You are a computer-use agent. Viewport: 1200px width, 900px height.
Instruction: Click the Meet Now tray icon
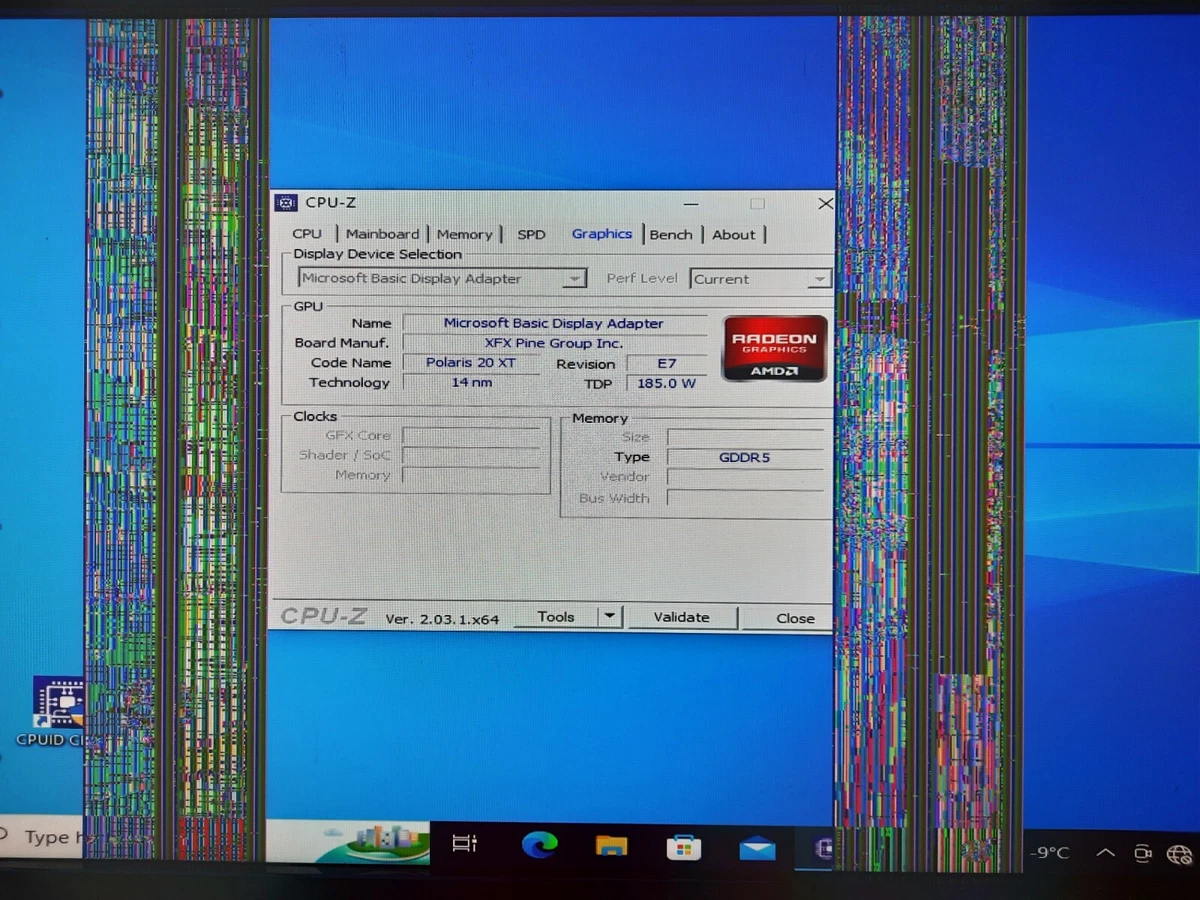coord(1142,853)
